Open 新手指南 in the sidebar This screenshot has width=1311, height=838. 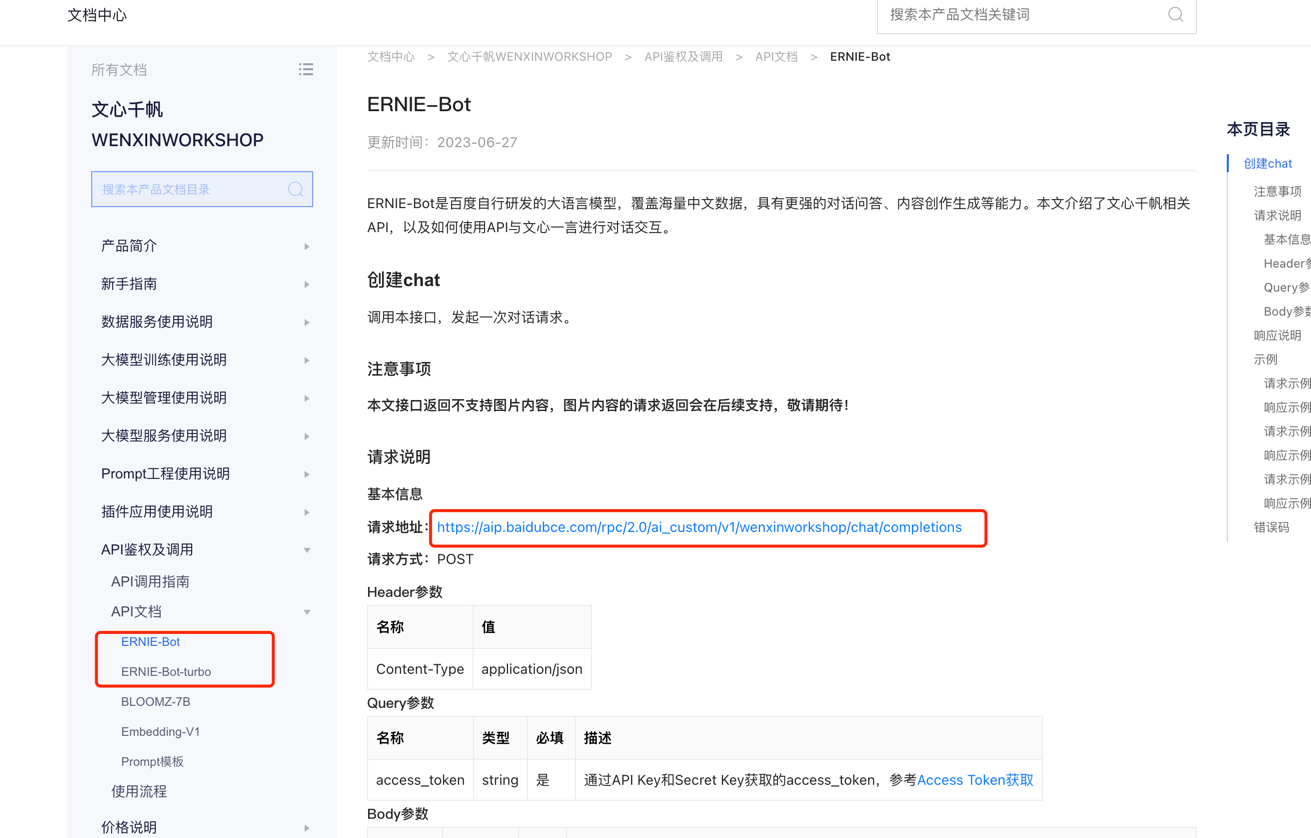coord(129,284)
